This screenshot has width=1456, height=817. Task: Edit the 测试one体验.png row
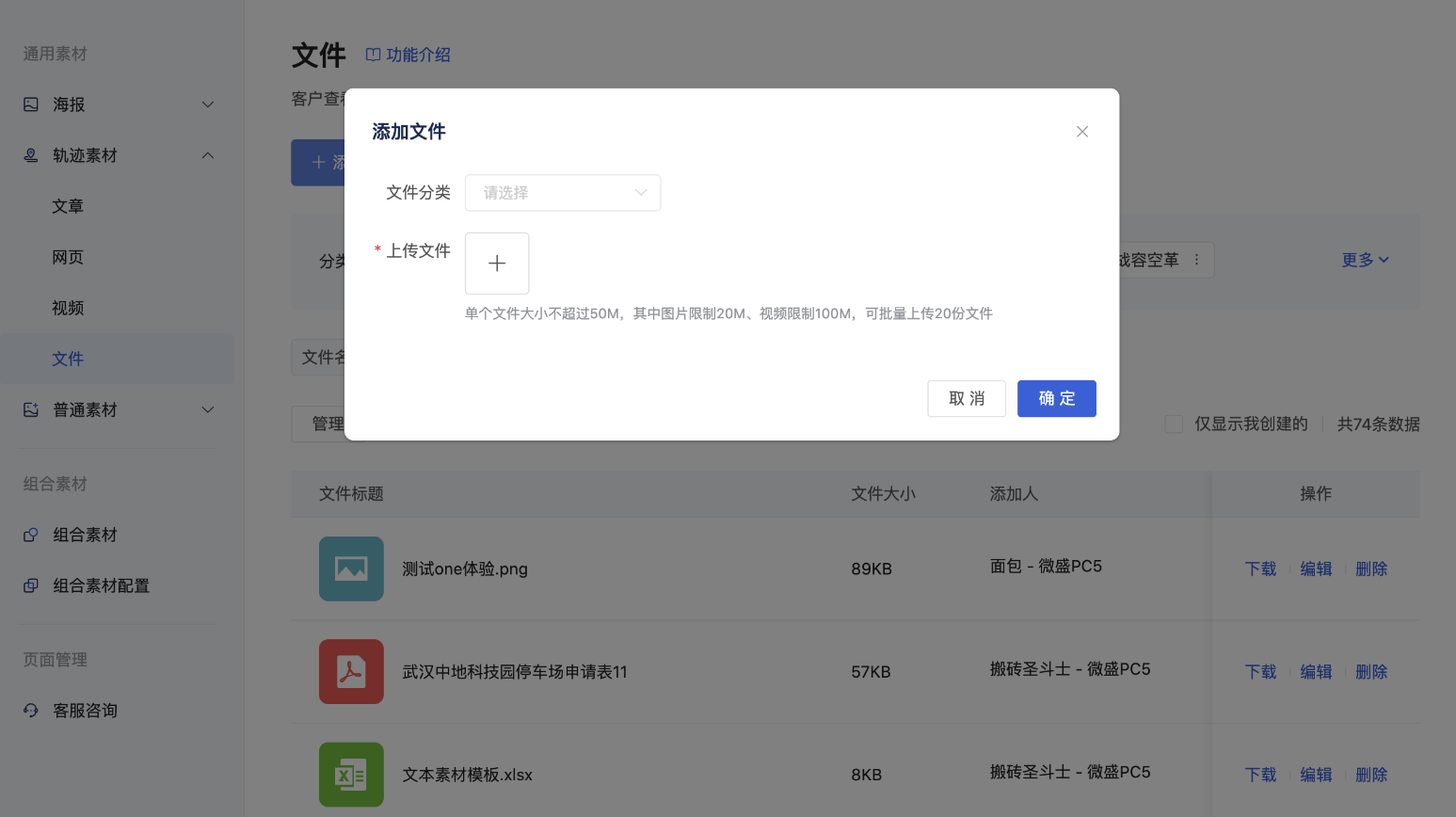(1316, 569)
